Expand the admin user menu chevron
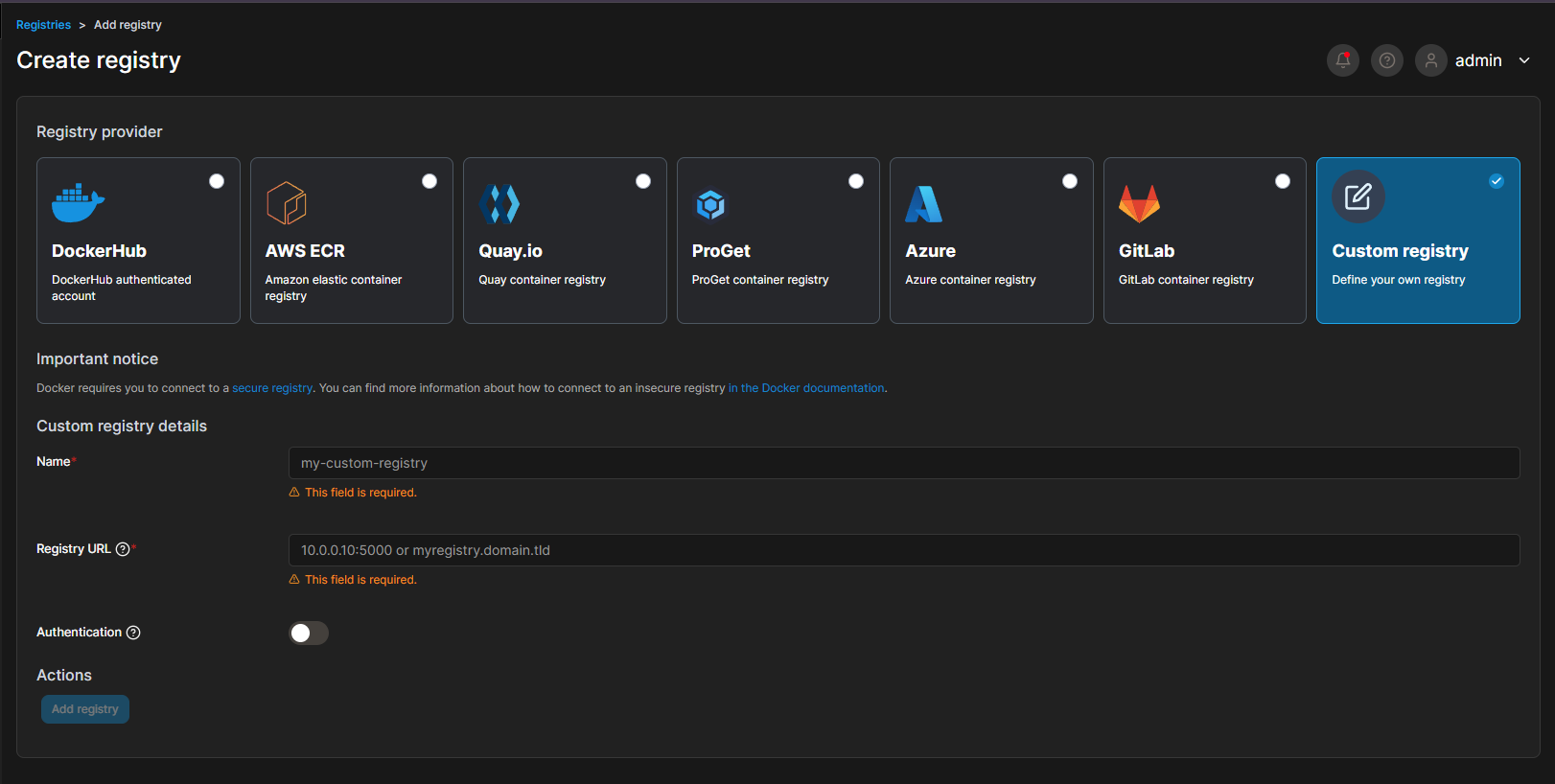The width and height of the screenshot is (1555, 784). click(x=1524, y=60)
